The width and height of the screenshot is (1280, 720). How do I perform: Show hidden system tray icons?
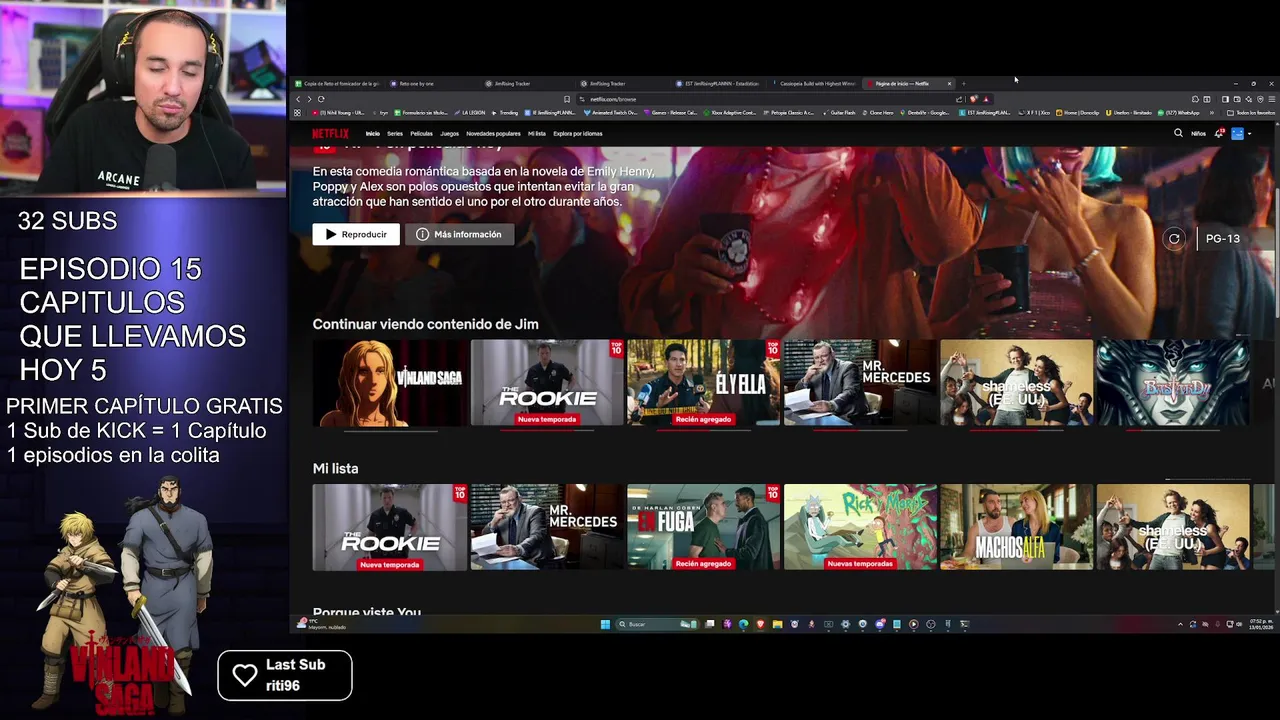1180,624
